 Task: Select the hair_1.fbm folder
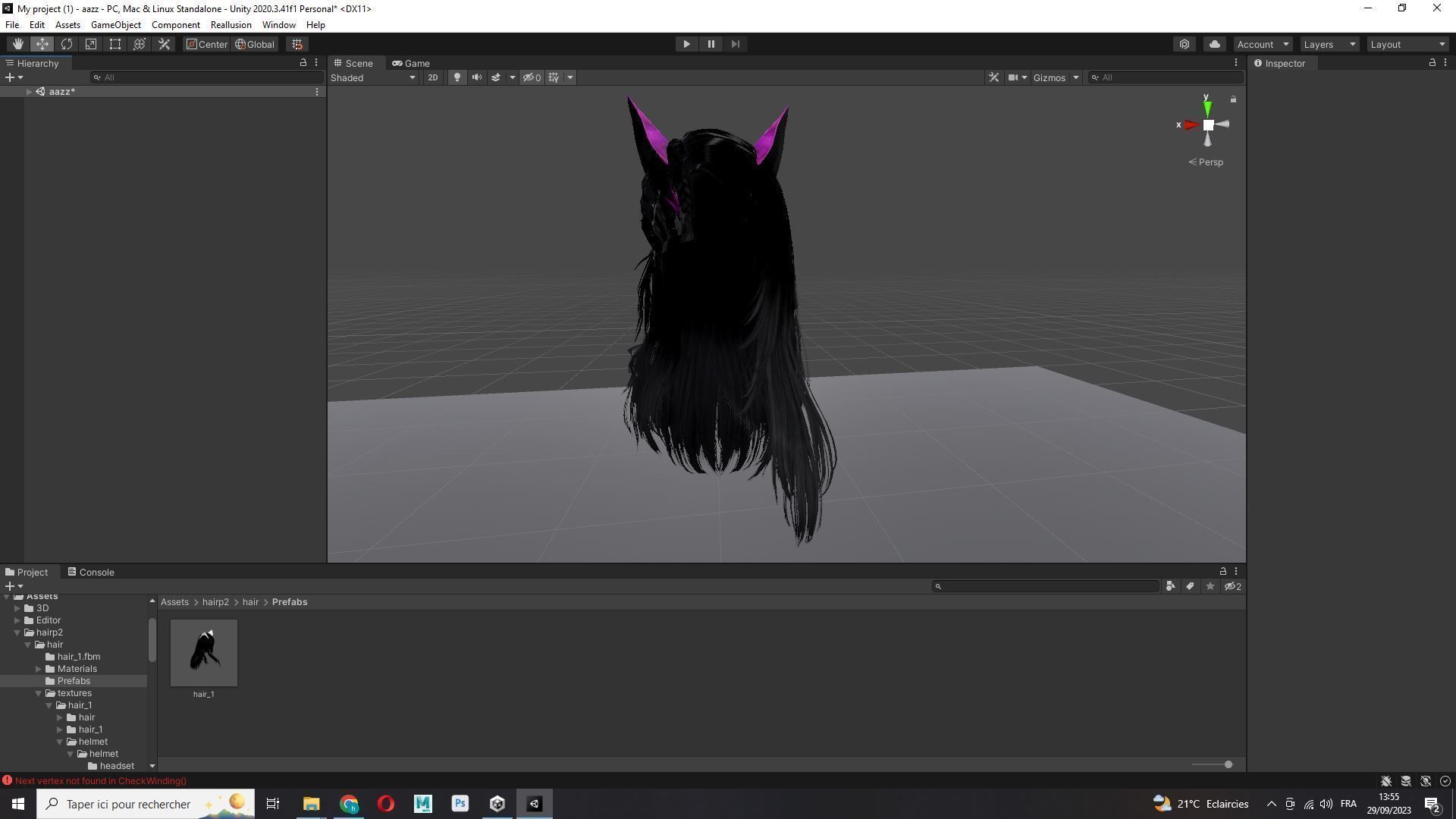point(79,657)
